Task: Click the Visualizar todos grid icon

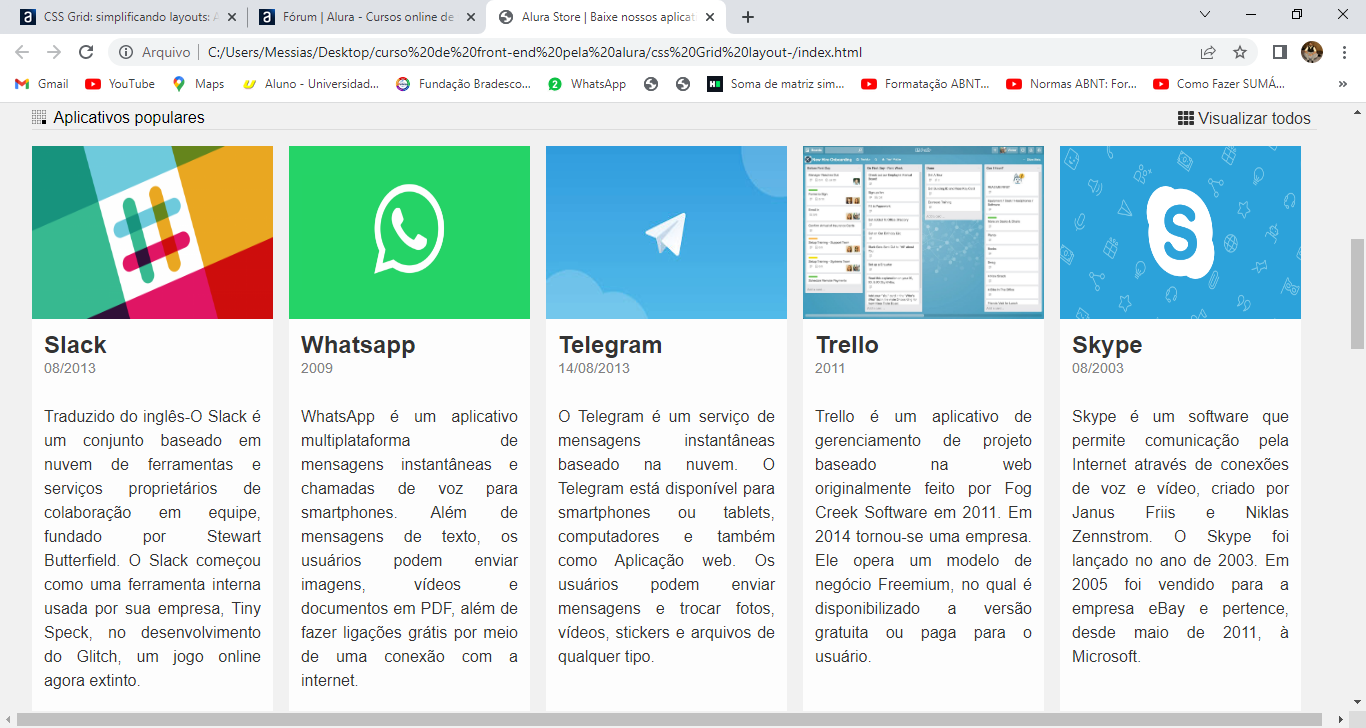Action: pyautogui.click(x=1186, y=118)
